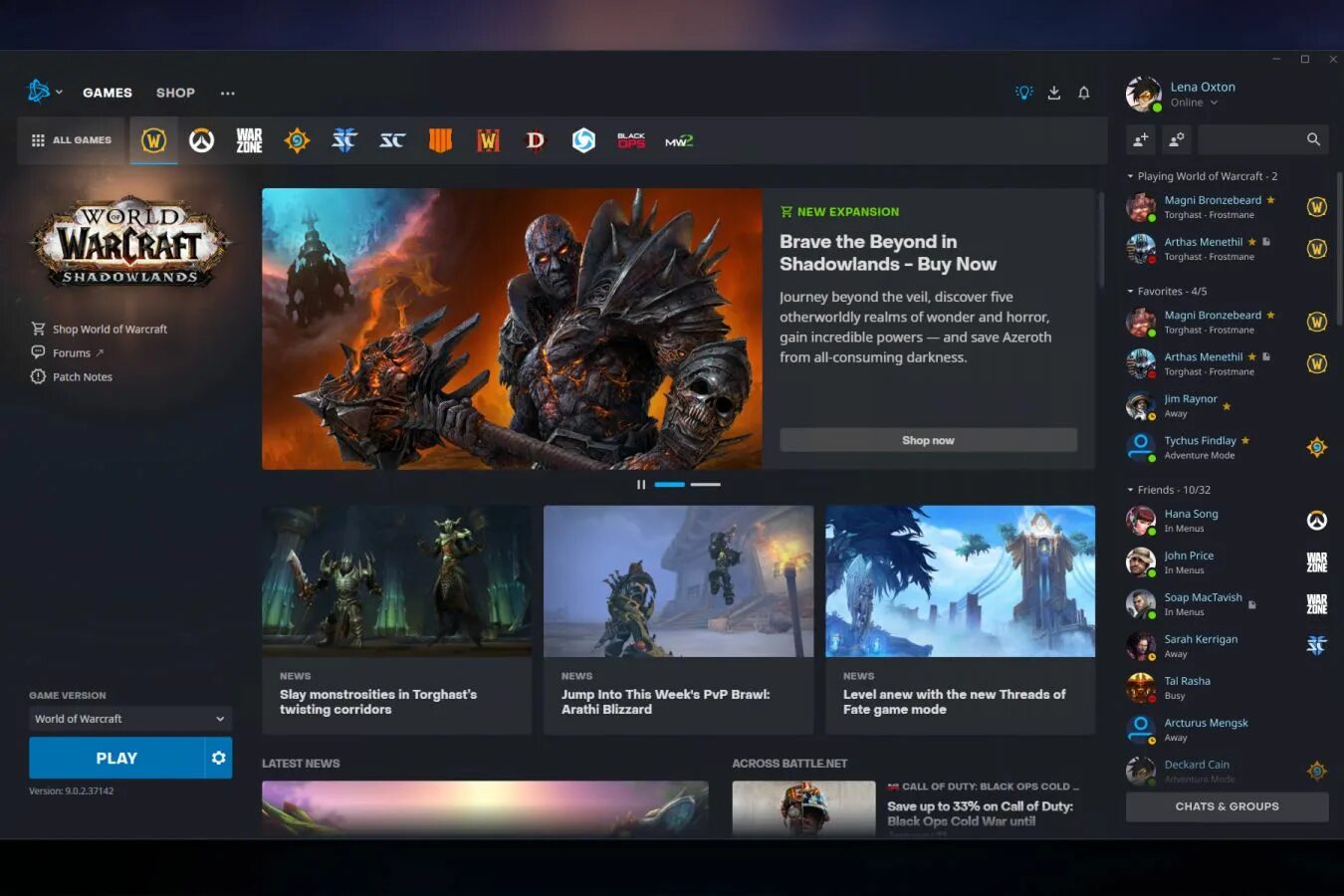Select the second carousel indicator

[705, 485]
